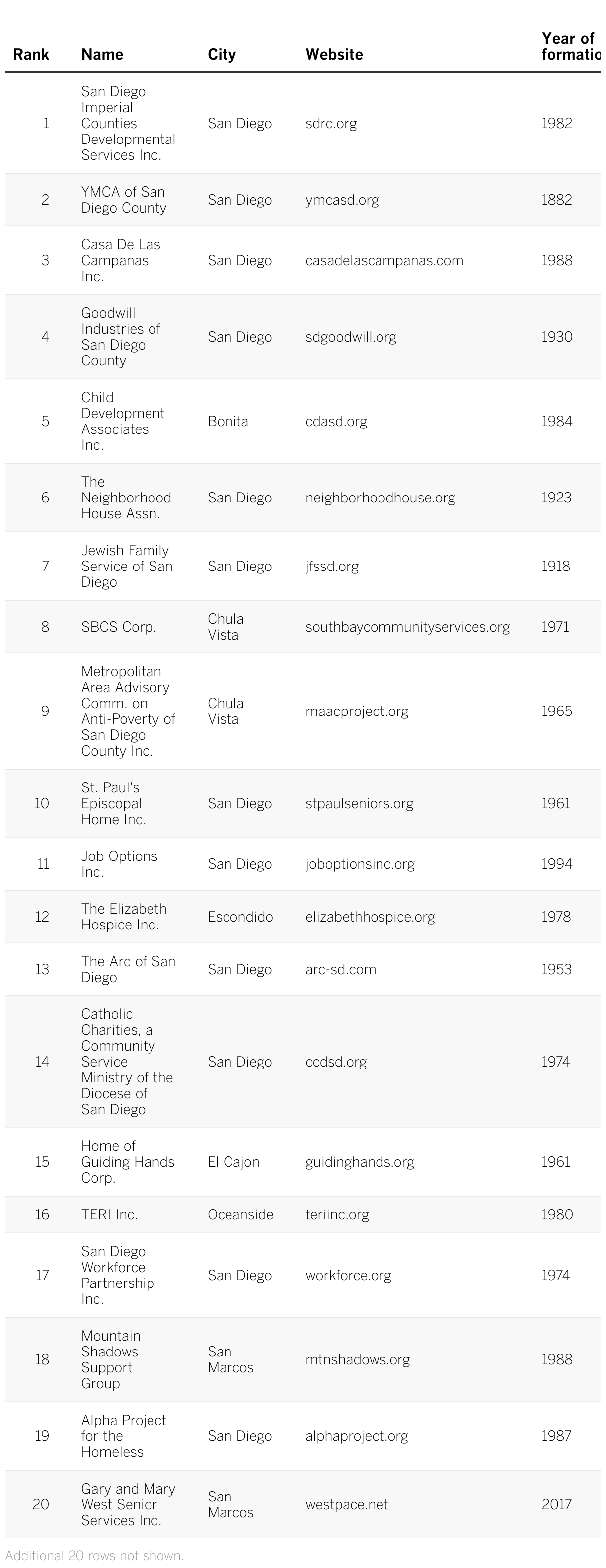606x1568 pixels.
Task: Select the TERI Inc. name cell
Action: click(x=110, y=1214)
